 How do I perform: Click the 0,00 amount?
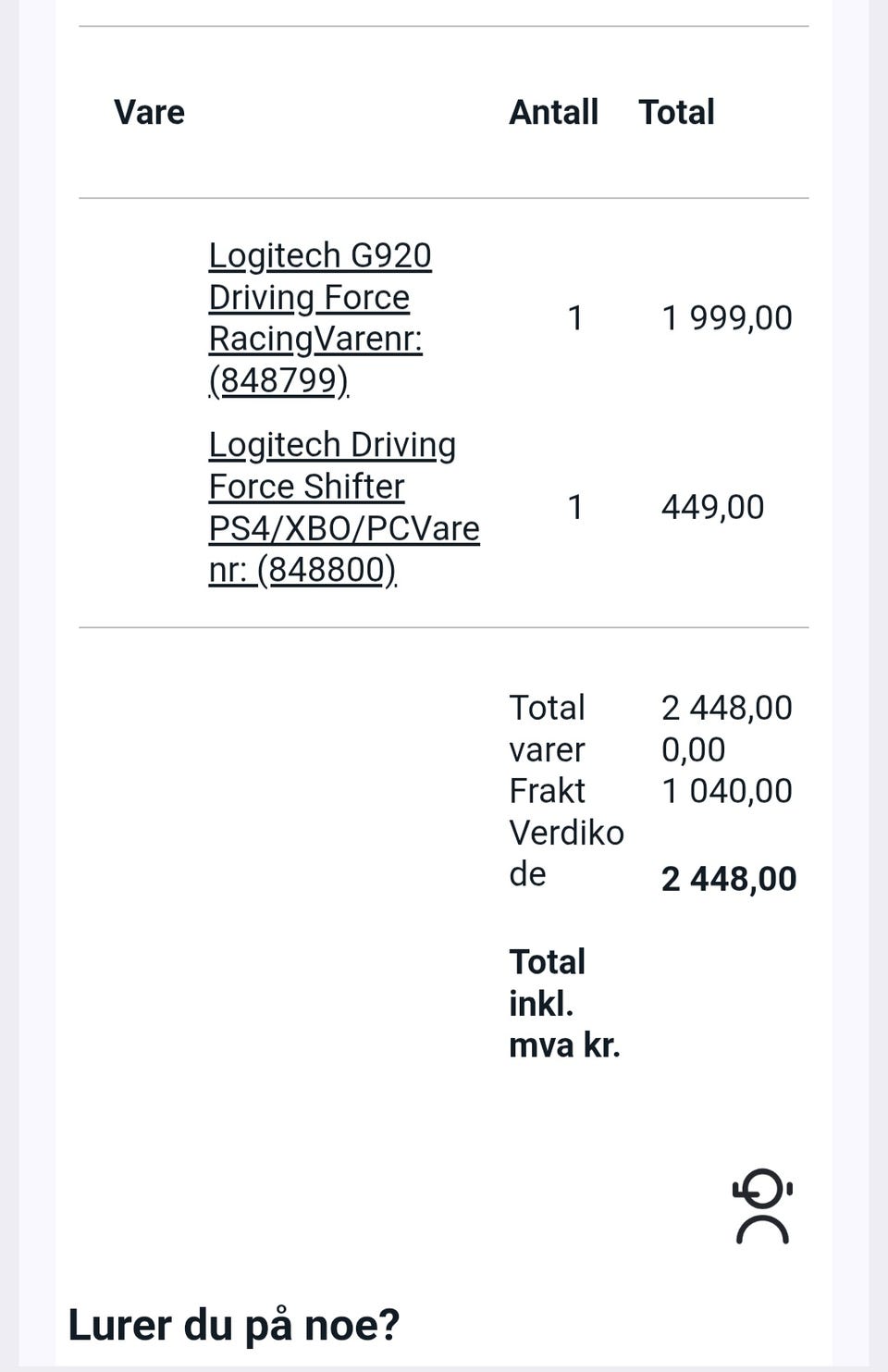click(693, 749)
